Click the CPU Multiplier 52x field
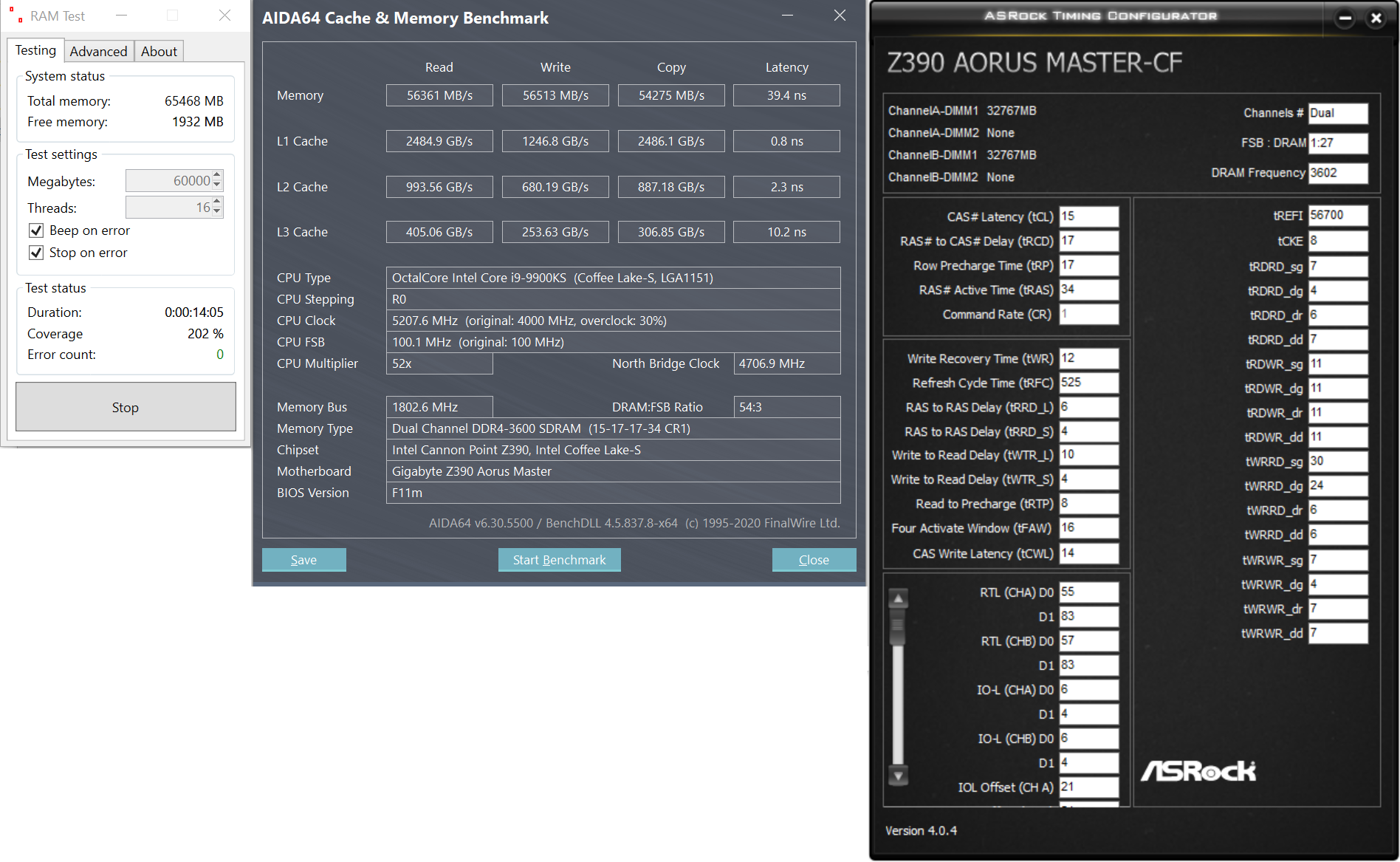The height and width of the screenshot is (862, 1400). 439,363
